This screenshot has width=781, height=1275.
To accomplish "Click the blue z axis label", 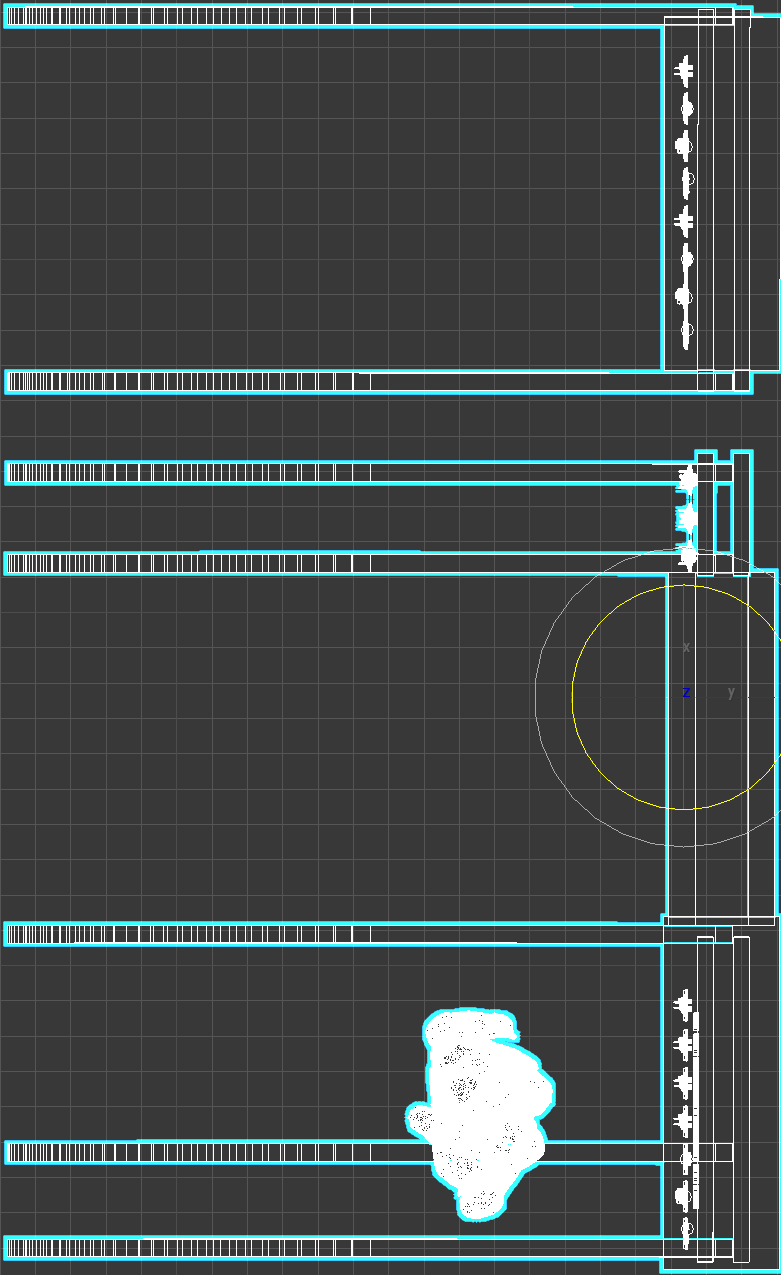I will [686, 692].
